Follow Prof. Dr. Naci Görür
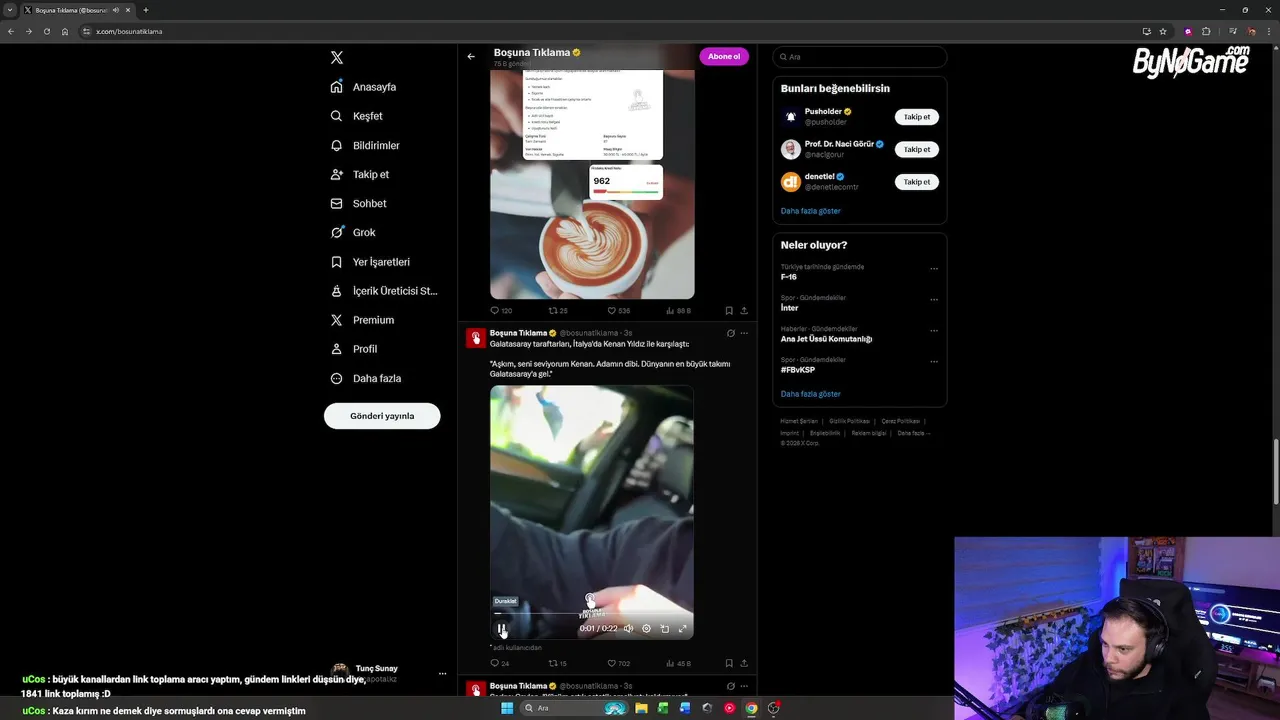 click(x=917, y=149)
